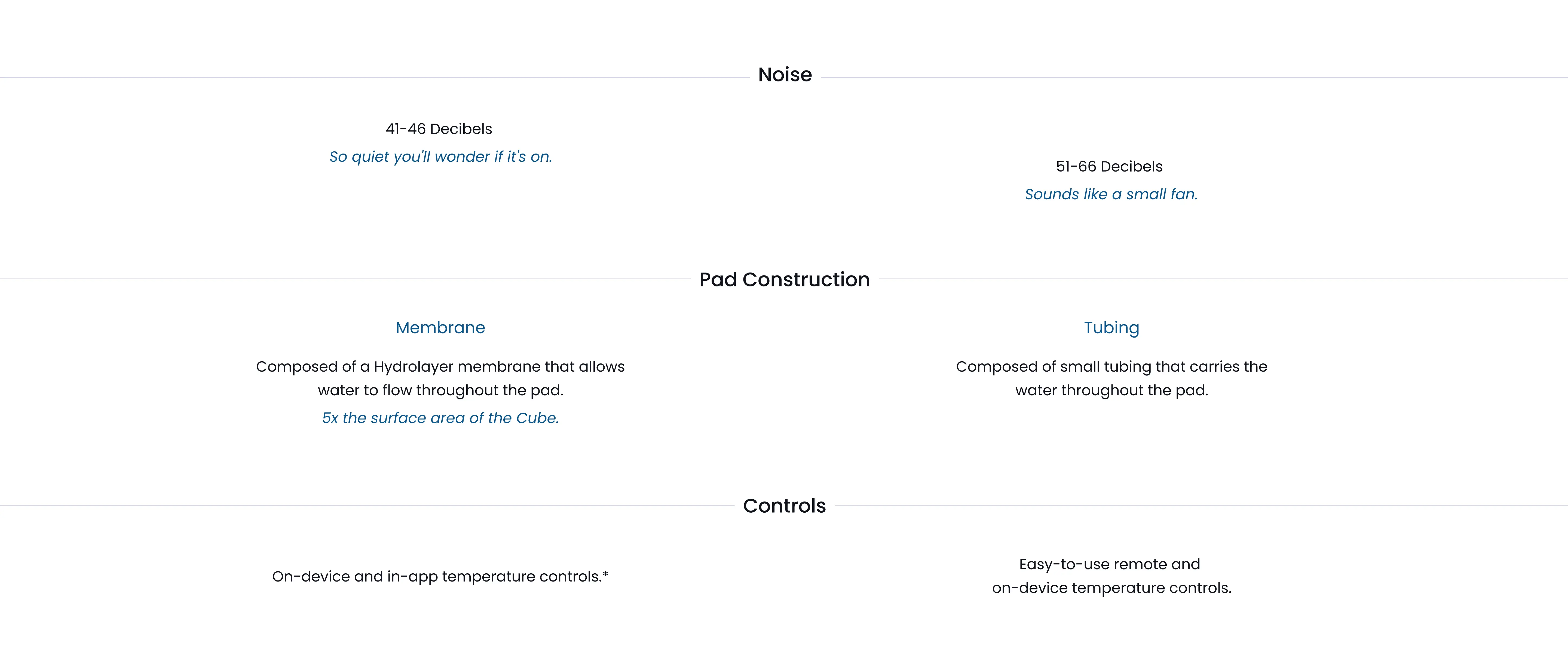
Task: Click the Noise section heading
Action: [785, 75]
